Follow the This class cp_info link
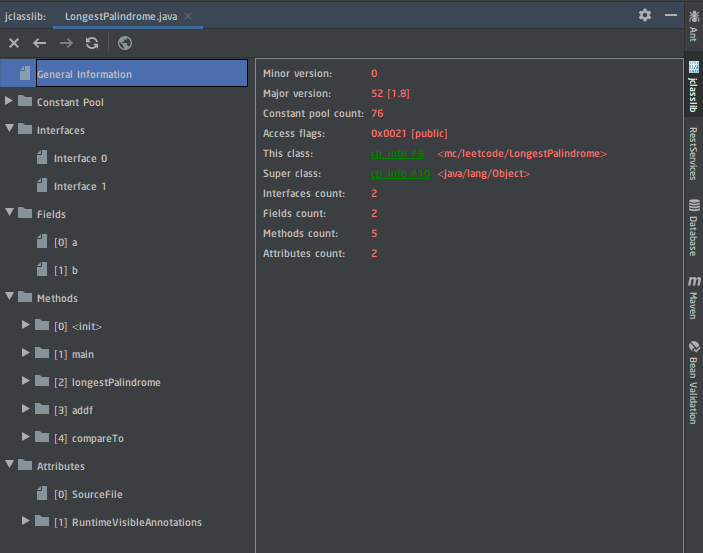 coord(397,154)
